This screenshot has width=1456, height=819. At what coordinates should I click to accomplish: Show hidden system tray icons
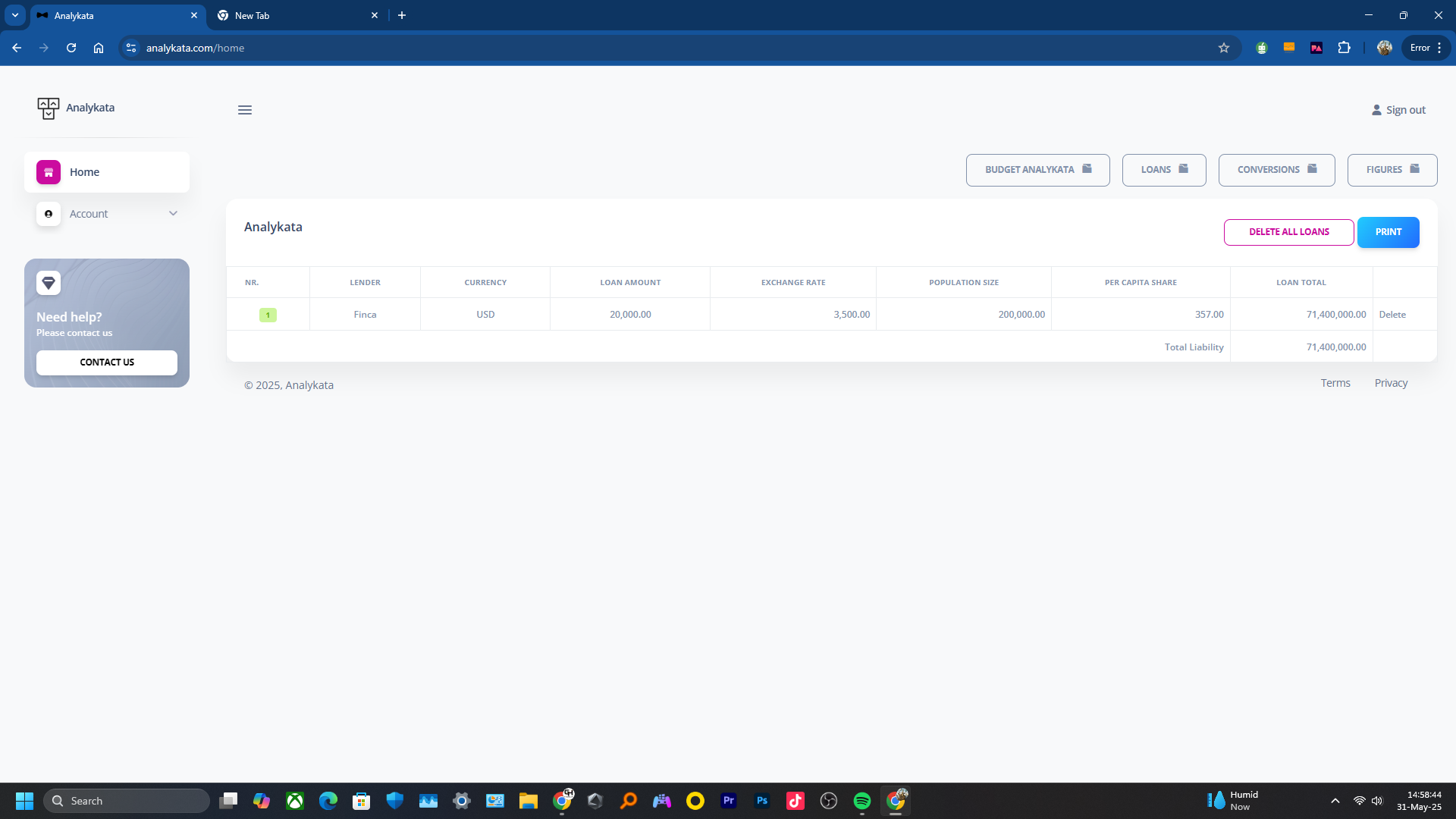[x=1335, y=801]
